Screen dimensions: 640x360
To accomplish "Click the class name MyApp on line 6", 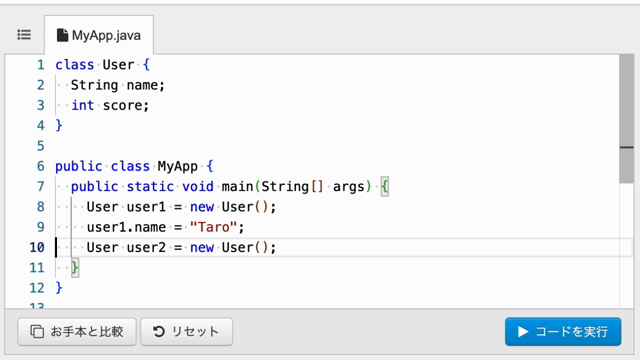I will click(x=178, y=166).
